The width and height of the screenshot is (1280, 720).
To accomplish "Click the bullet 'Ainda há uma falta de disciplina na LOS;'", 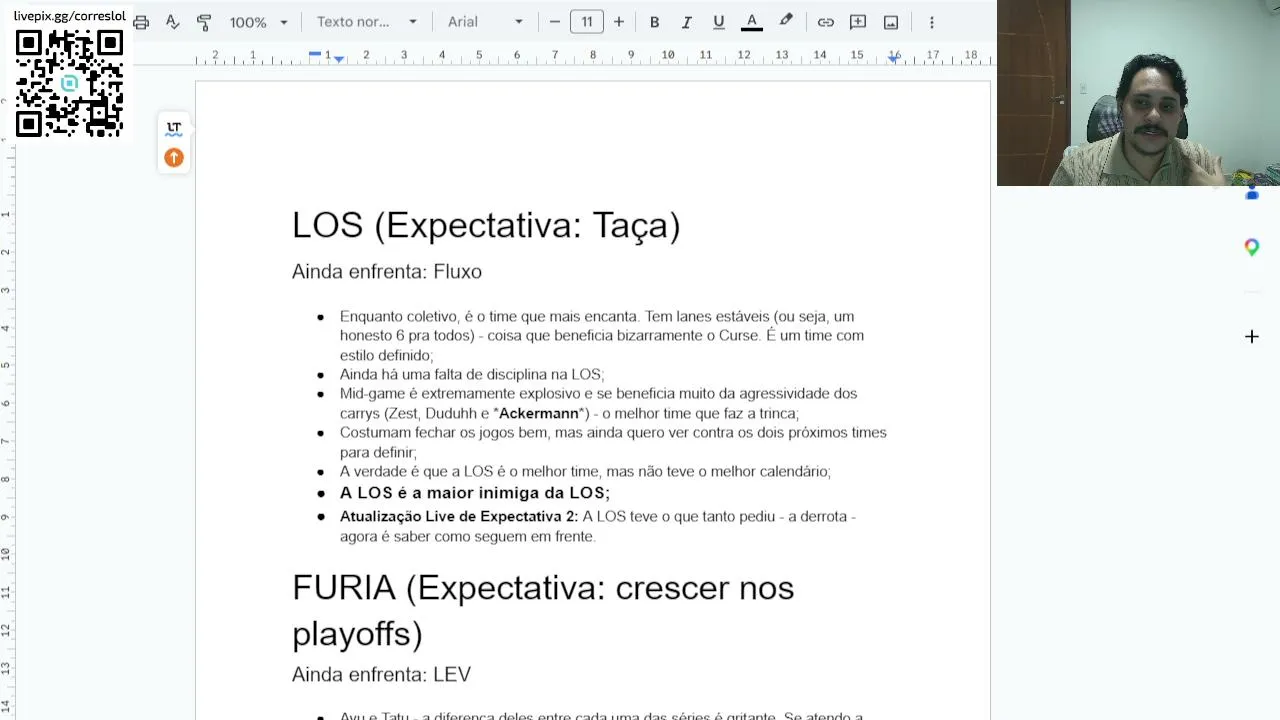I will (472, 374).
